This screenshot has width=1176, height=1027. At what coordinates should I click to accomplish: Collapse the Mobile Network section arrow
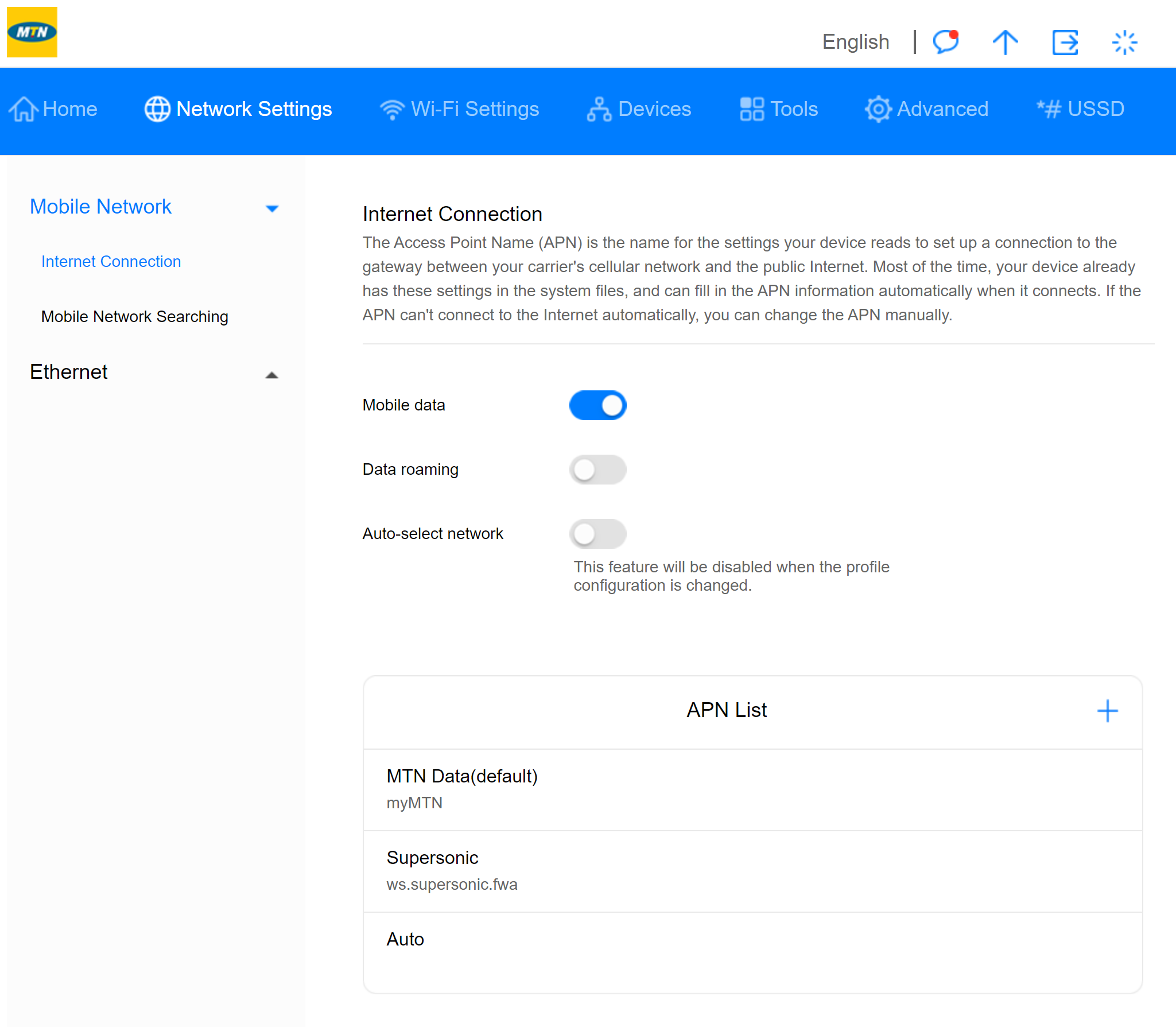[272, 208]
